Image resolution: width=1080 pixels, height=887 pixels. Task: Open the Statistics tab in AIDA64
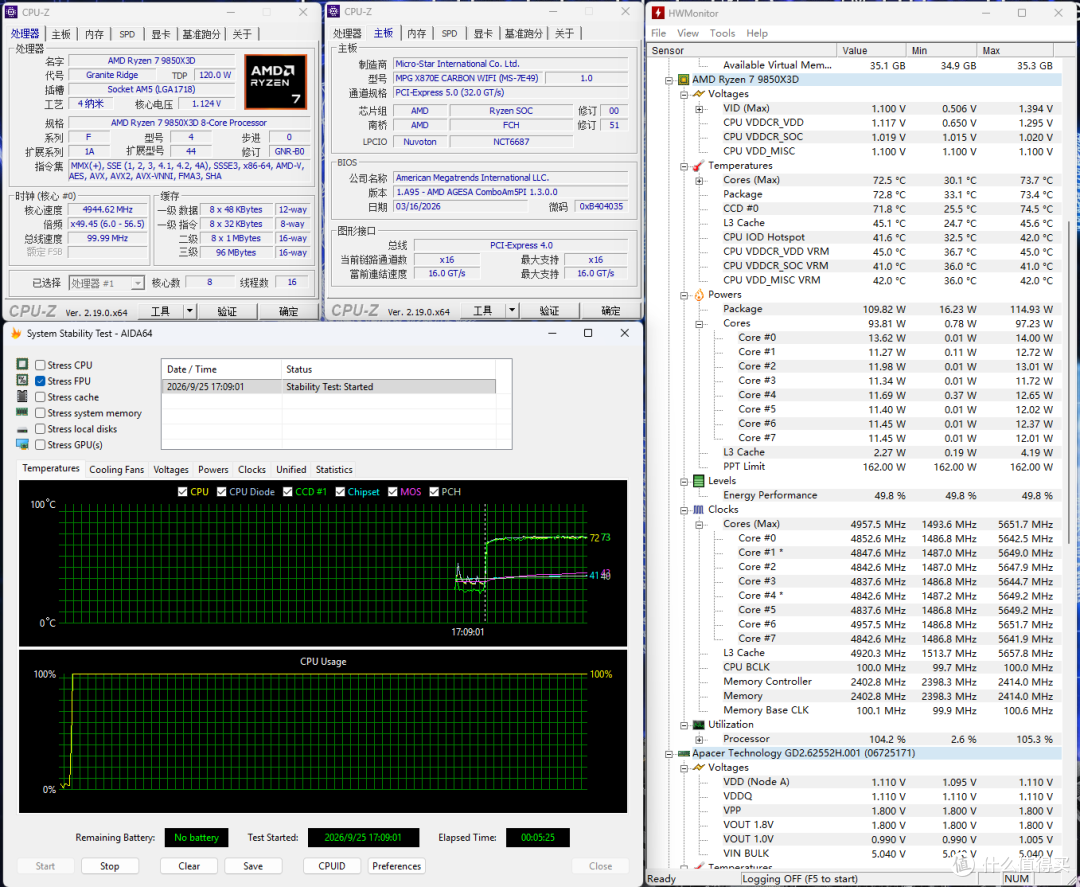(x=334, y=470)
